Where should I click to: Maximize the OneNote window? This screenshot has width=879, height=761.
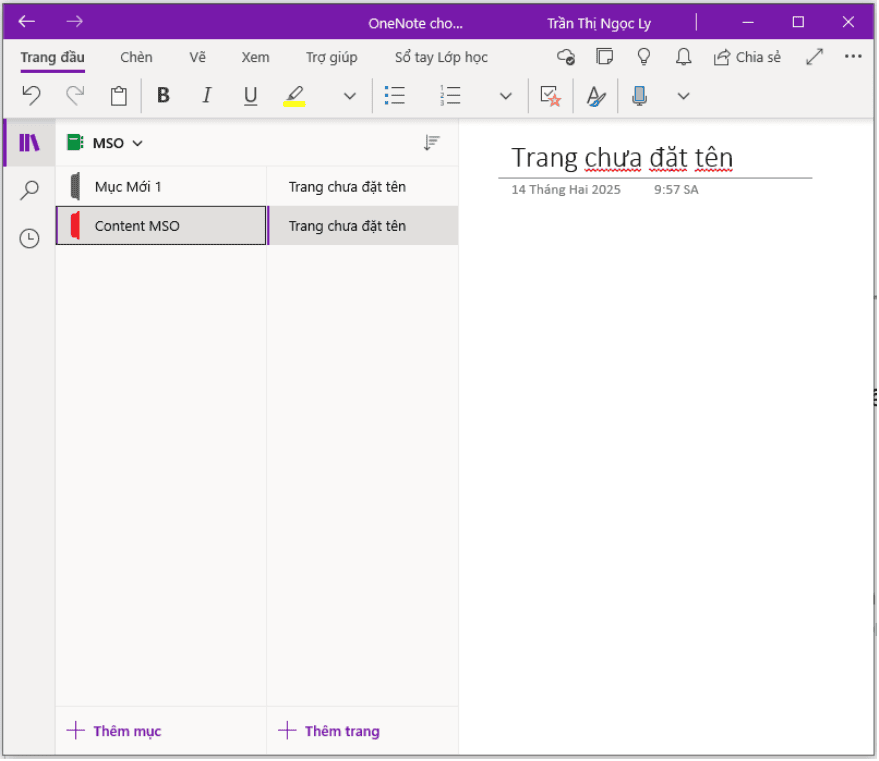click(x=798, y=22)
